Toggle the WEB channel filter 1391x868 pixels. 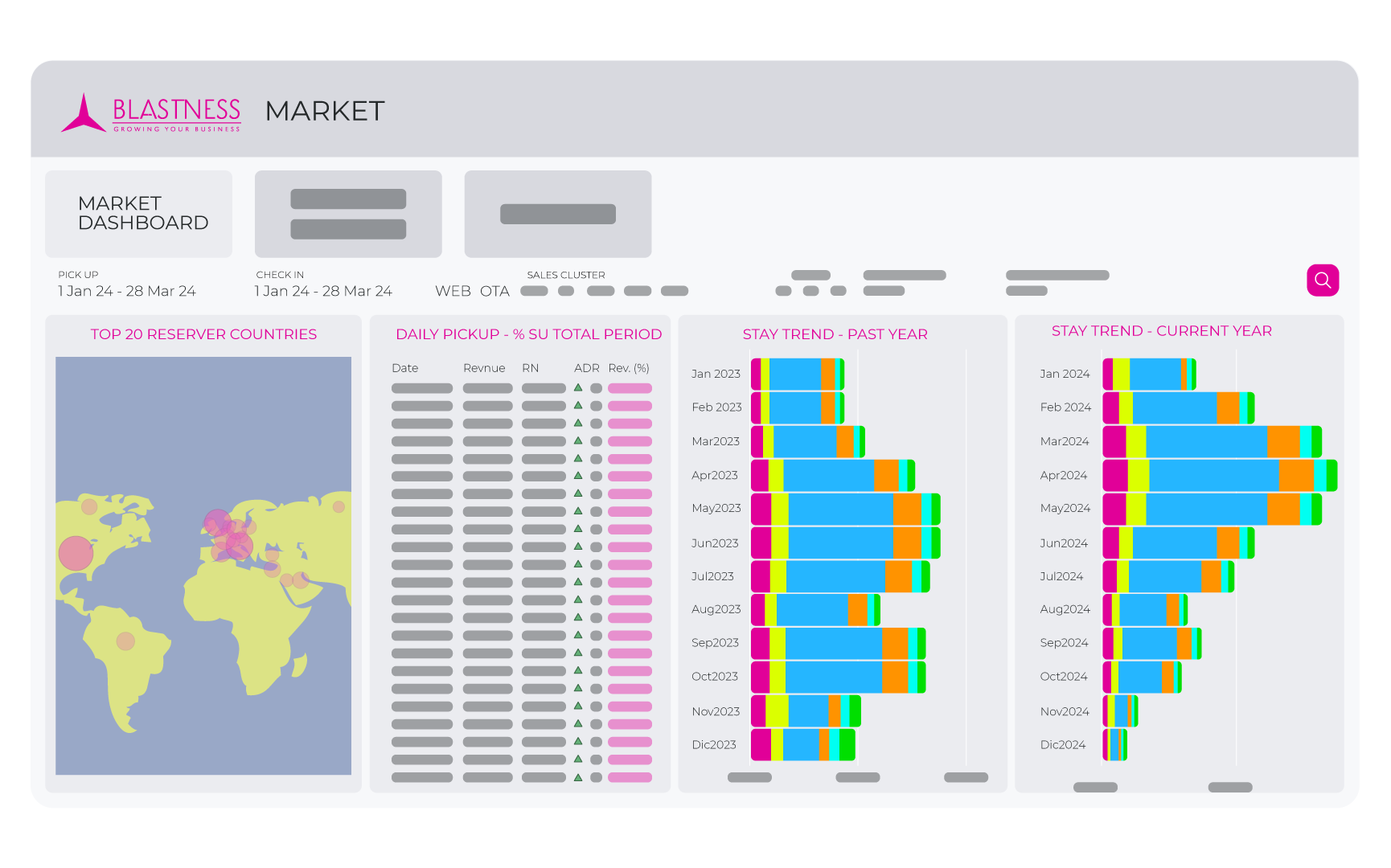click(453, 291)
